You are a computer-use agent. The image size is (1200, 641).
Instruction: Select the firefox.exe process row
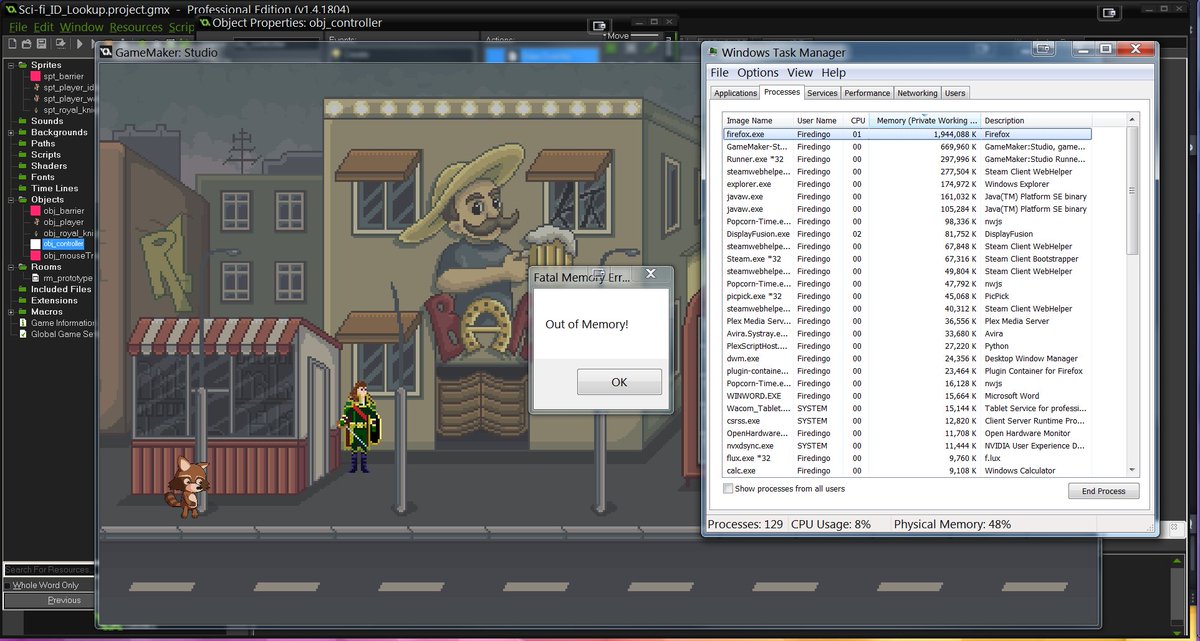tap(907, 134)
